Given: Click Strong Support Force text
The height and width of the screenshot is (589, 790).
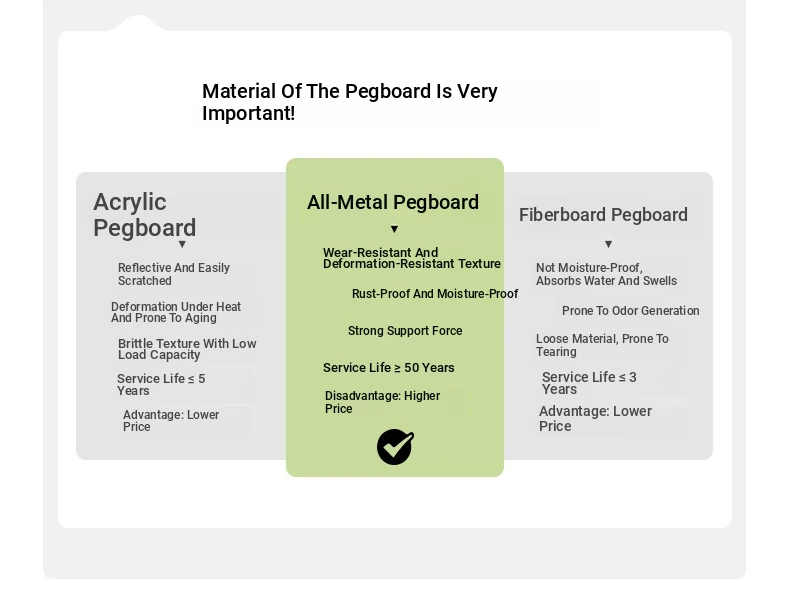Looking at the screenshot, I should pos(405,331).
